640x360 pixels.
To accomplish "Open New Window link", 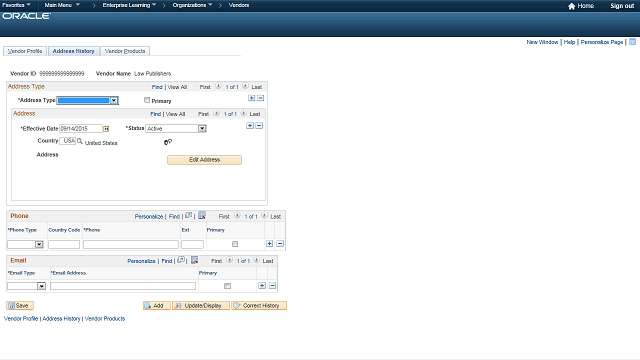I will tap(542, 42).
